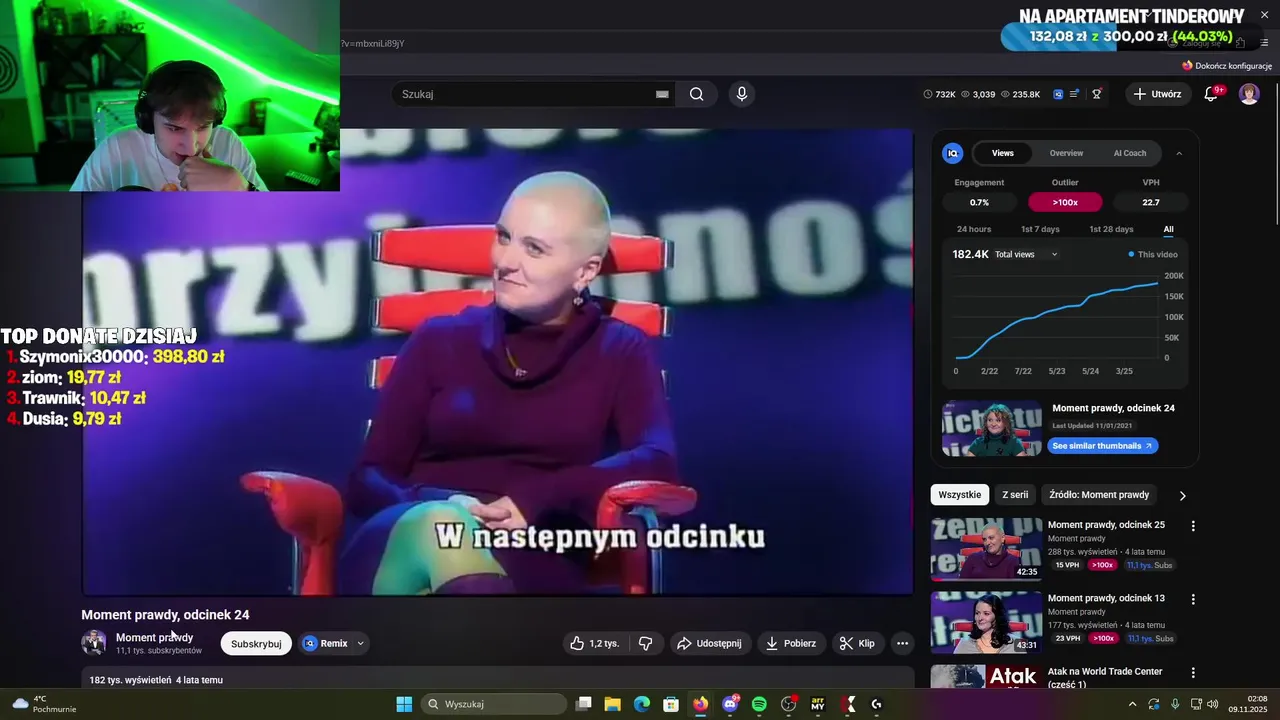Open options for Moment prawdy, odcinek 25
This screenshot has width=1280, height=720.
pos(1193,526)
